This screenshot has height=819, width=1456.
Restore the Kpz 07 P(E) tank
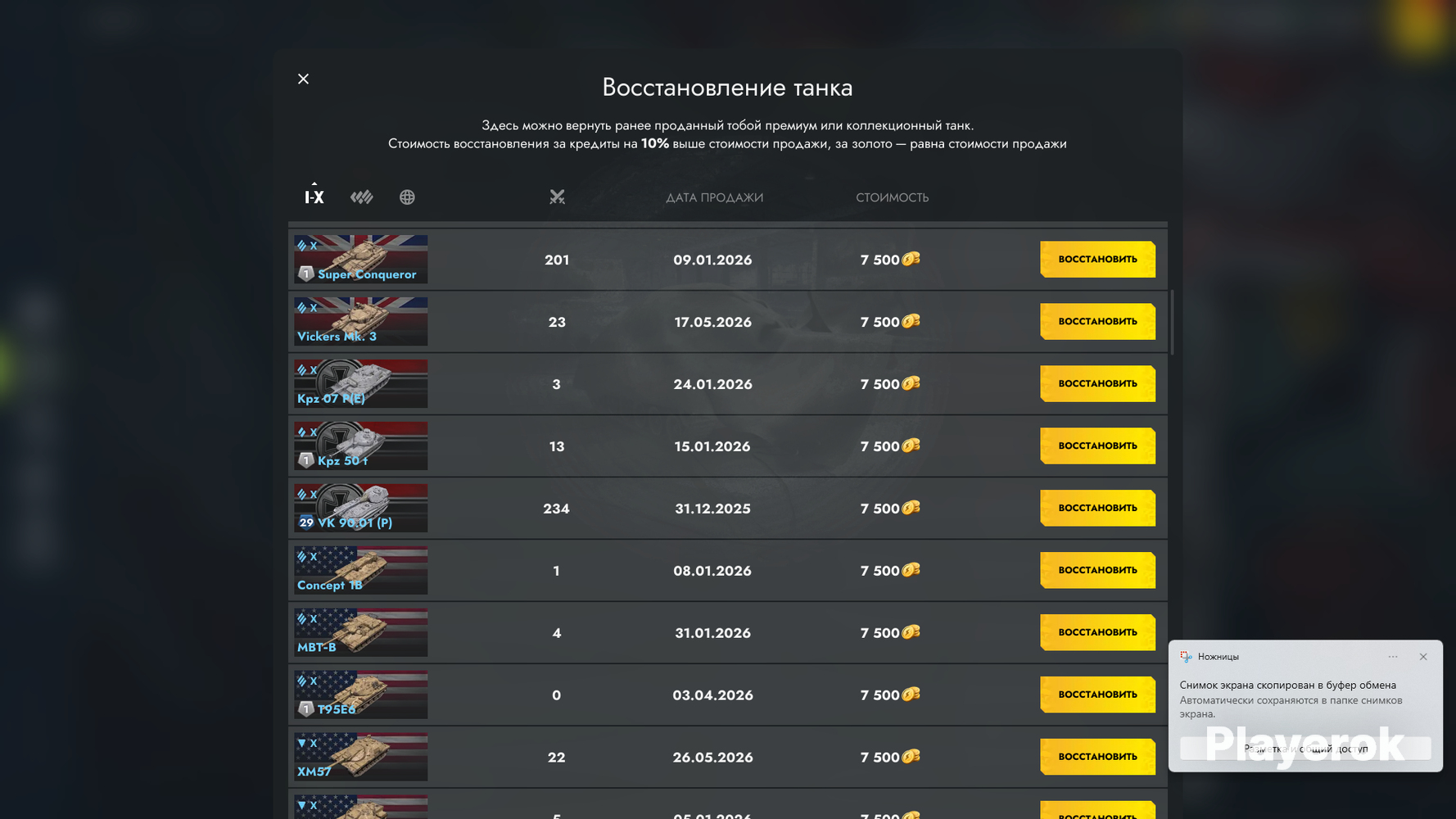[x=1097, y=384]
